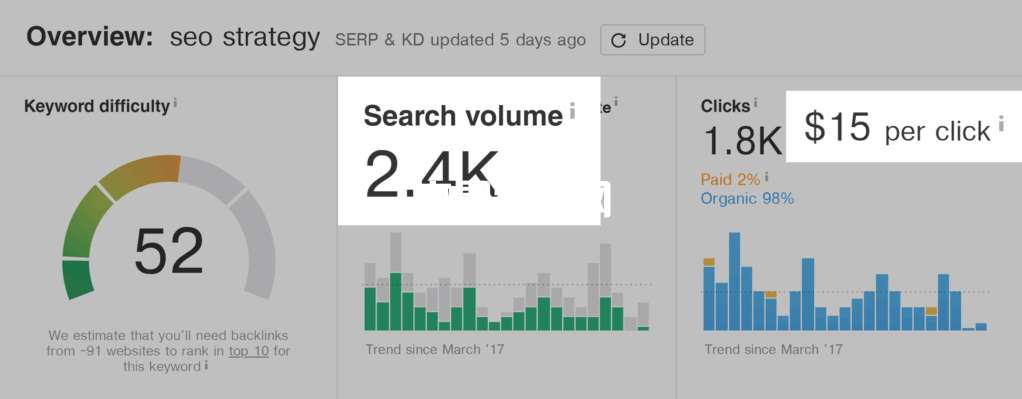The height and width of the screenshot is (399, 1022).
Task: Click the Update button
Action: 652,40
